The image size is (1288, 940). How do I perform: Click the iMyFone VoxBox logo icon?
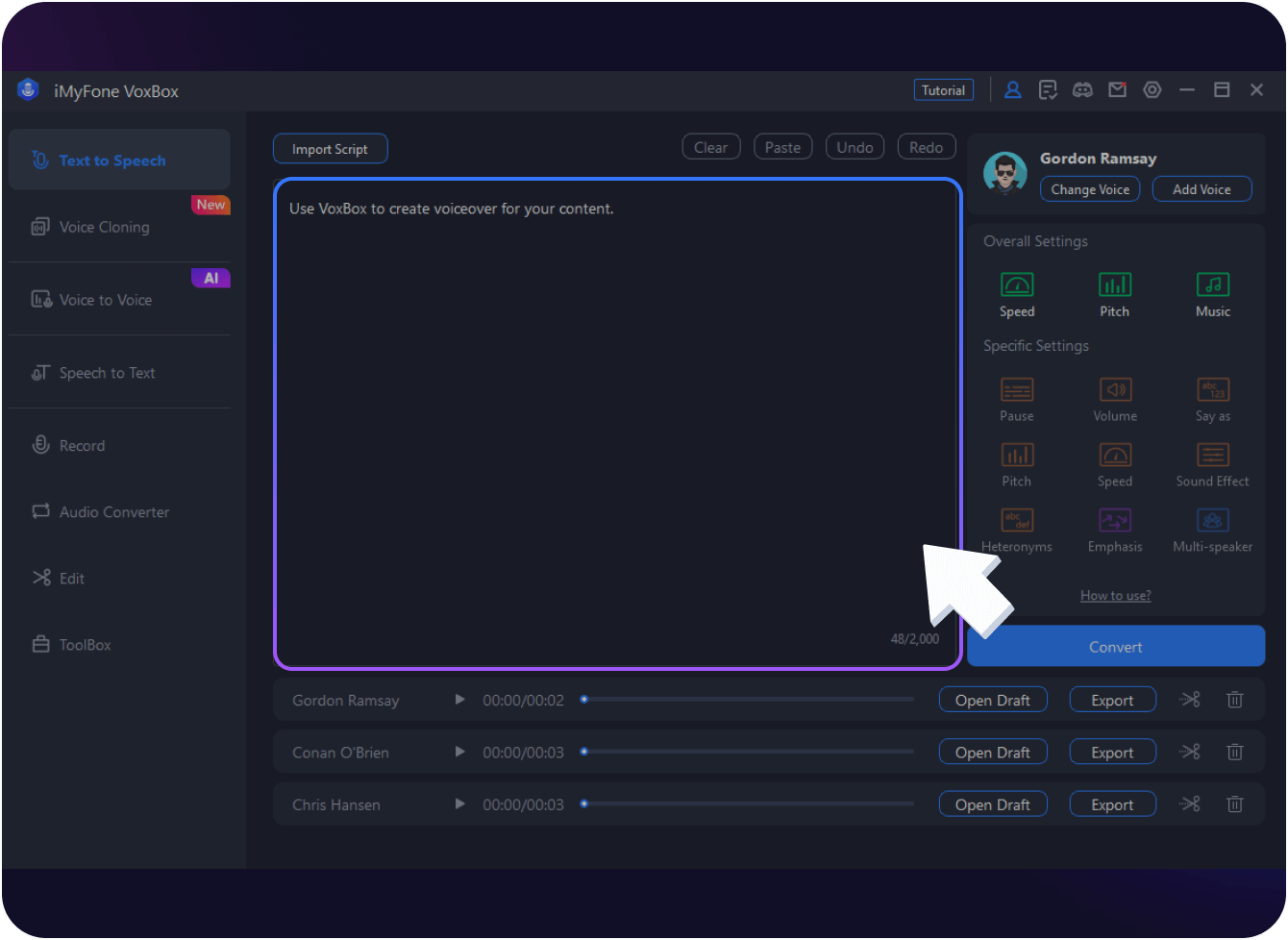[x=28, y=90]
